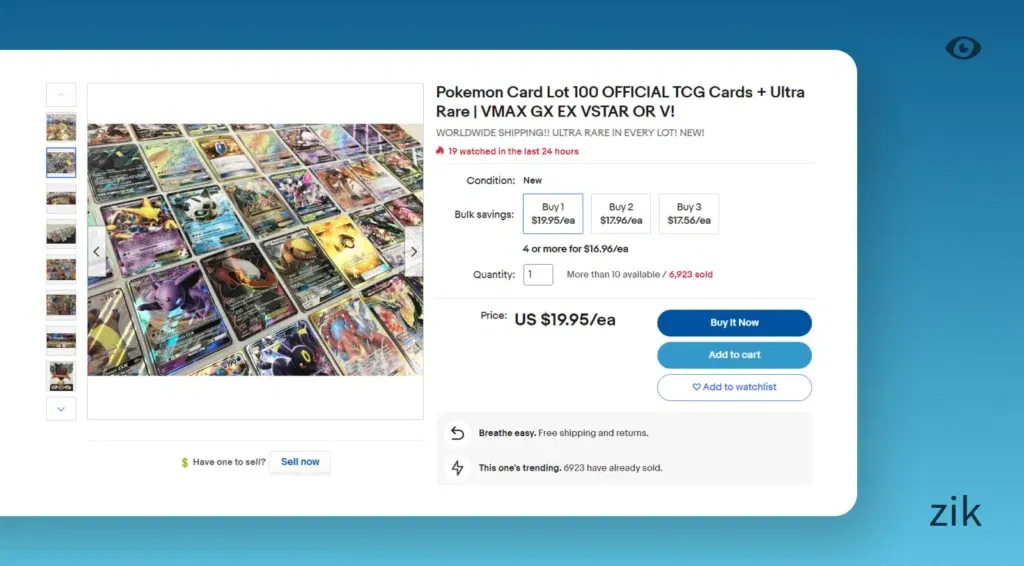Expand thumbnail list with the up chevron
This screenshot has width=1024, height=566.
pyautogui.click(x=61, y=95)
